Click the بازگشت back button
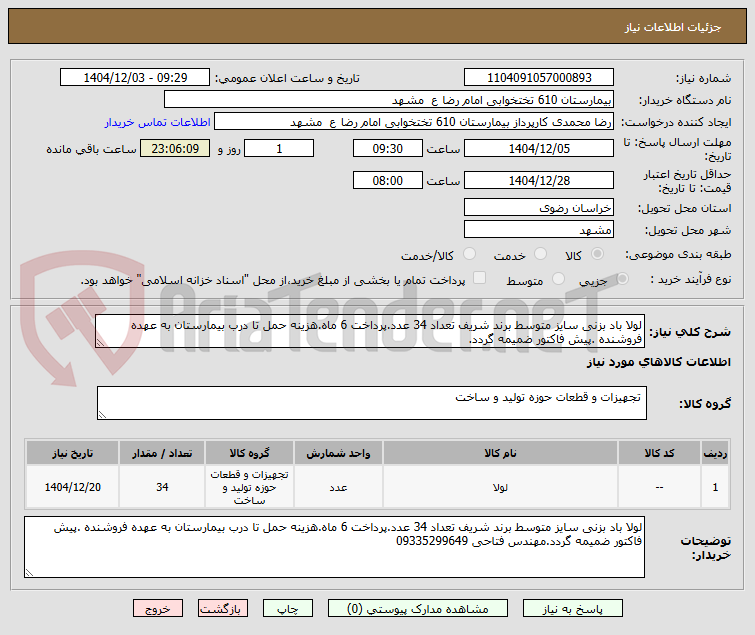Image resolution: width=755 pixels, height=635 pixels. tap(222, 609)
